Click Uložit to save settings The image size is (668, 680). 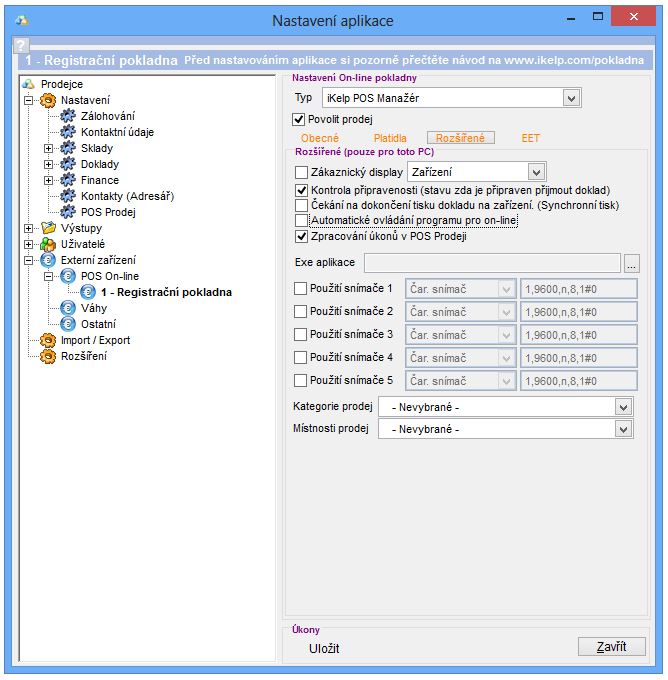coord(324,648)
